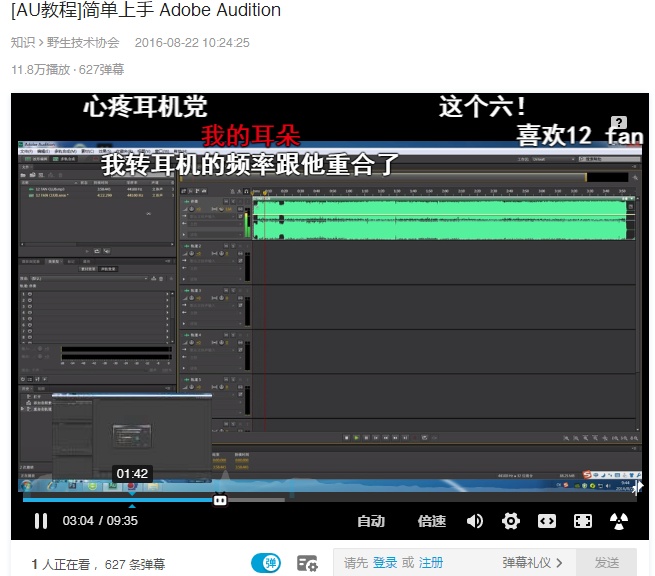This screenshot has height=576, width=655.
Task: Click the upload date 2016-08-22 10:24:25
Action: 192,43
